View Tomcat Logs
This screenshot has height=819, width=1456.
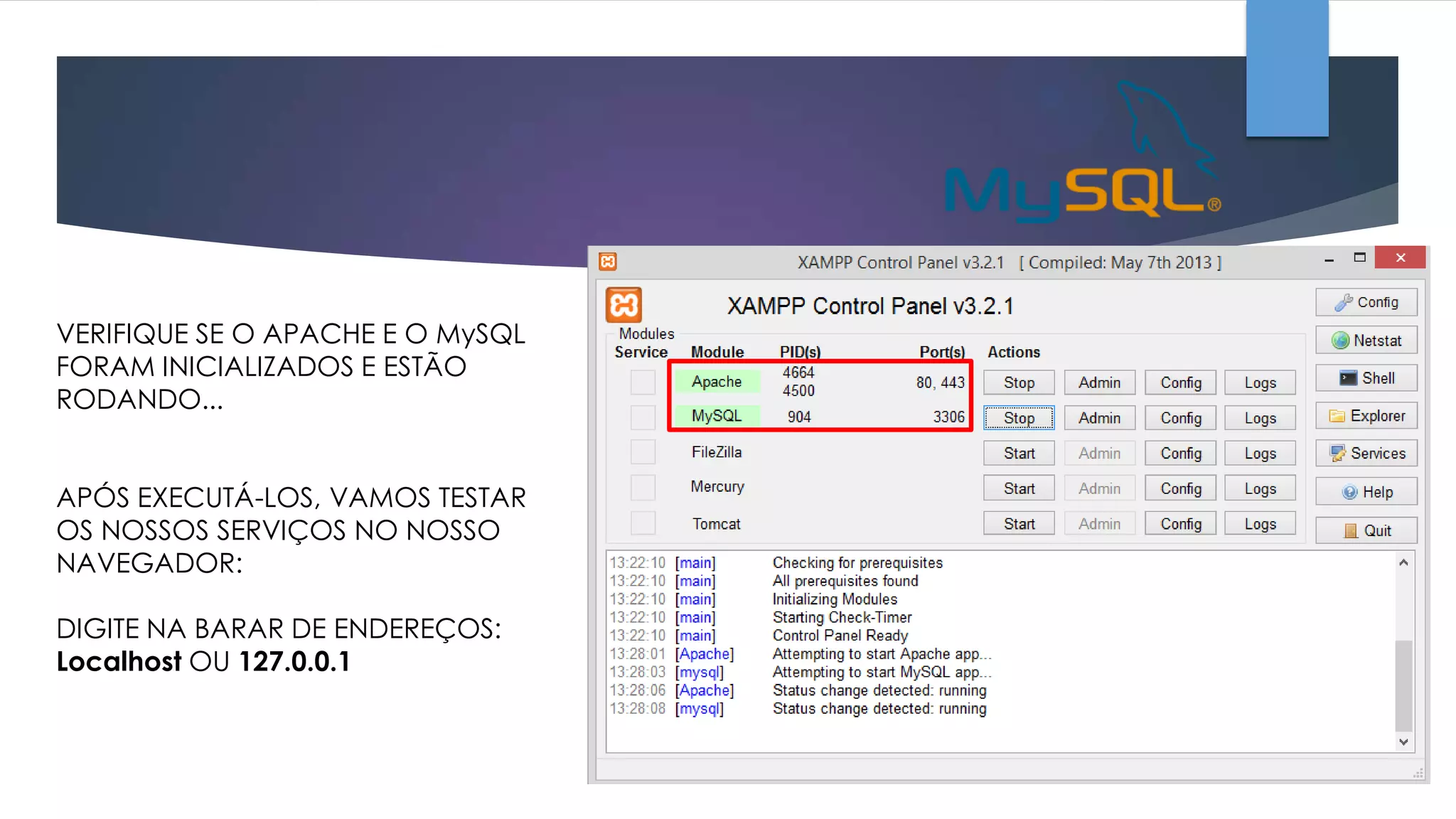click(x=1260, y=524)
